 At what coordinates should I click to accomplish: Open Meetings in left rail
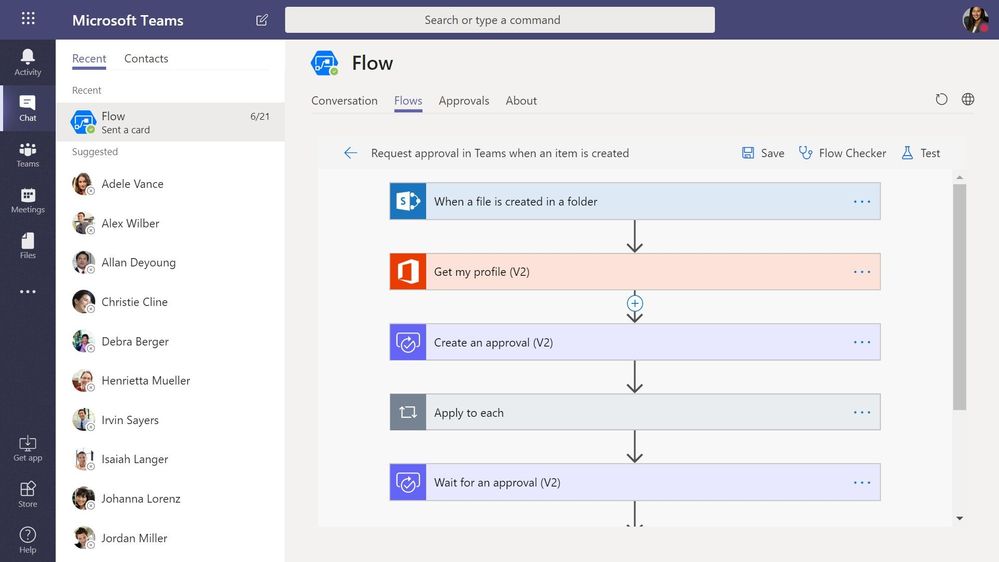(27, 200)
